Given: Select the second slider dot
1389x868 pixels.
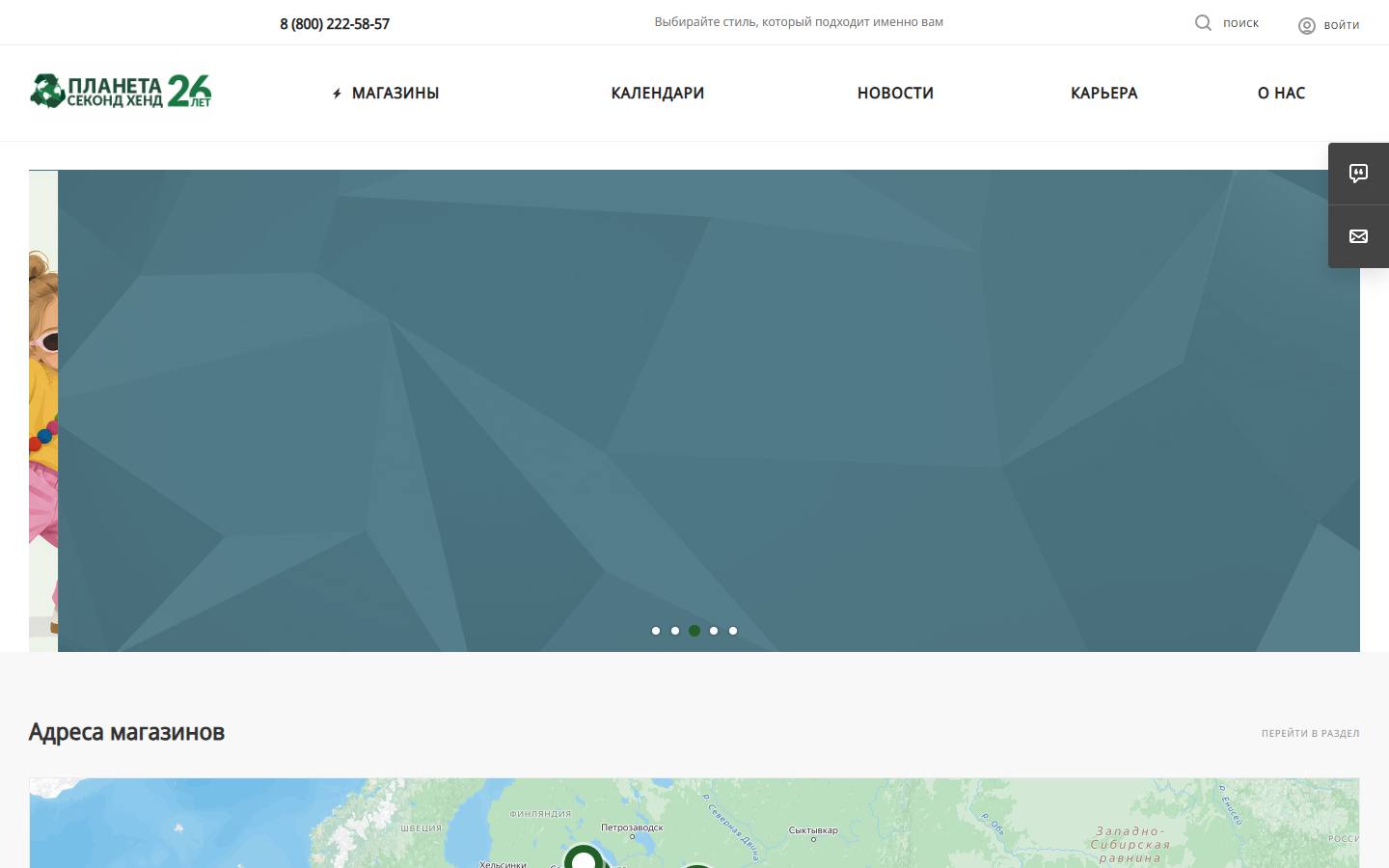Looking at the screenshot, I should pos(675,631).
